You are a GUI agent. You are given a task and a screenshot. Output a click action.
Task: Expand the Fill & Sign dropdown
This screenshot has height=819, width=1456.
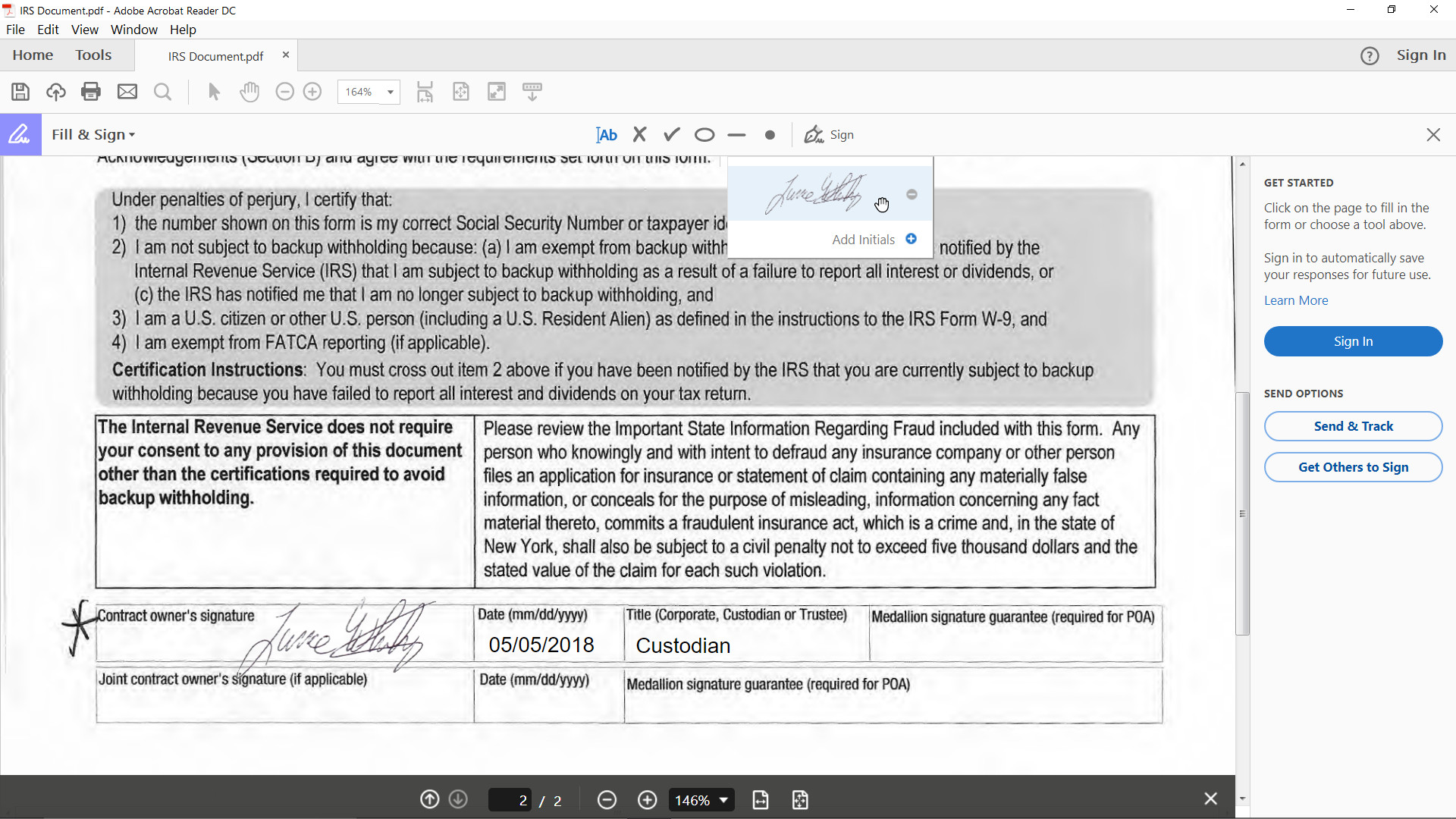click(x=93, y=135)
